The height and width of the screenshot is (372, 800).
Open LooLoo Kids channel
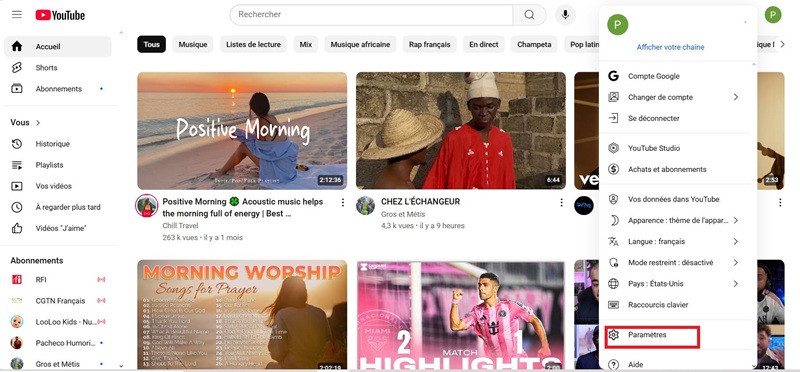[x=58, y=322]
